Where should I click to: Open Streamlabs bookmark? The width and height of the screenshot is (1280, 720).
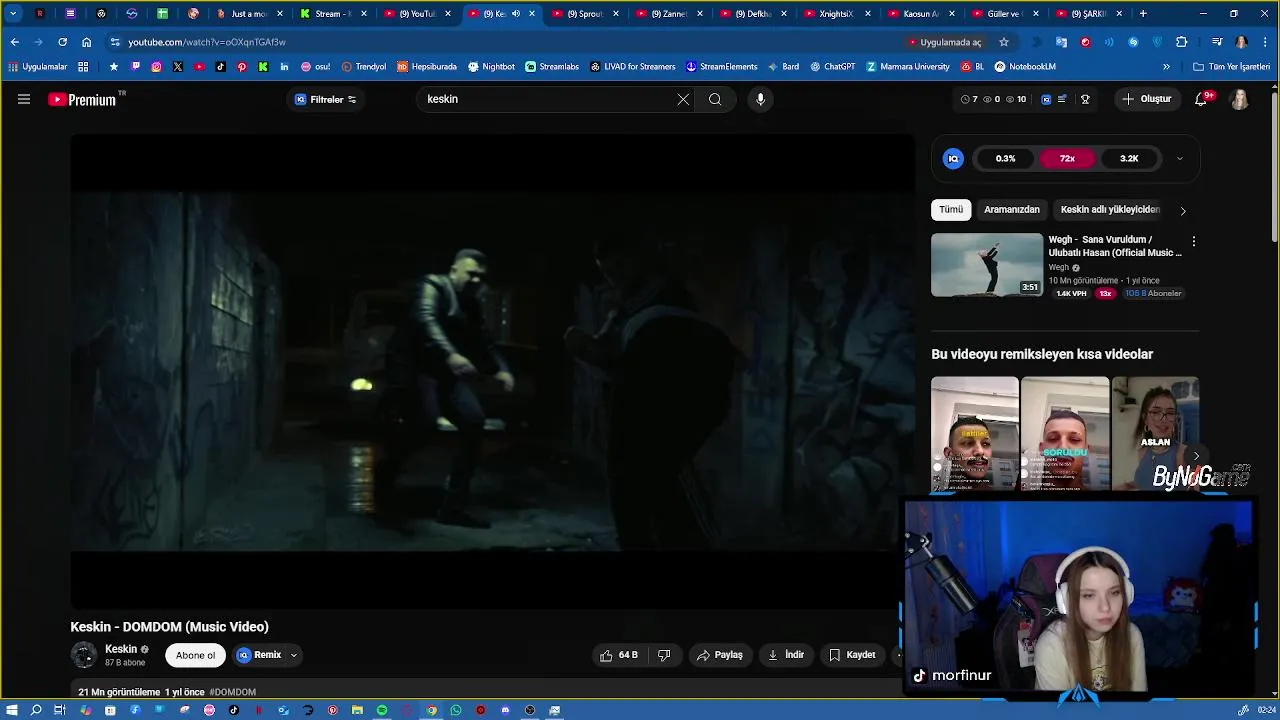click(552, 67)
